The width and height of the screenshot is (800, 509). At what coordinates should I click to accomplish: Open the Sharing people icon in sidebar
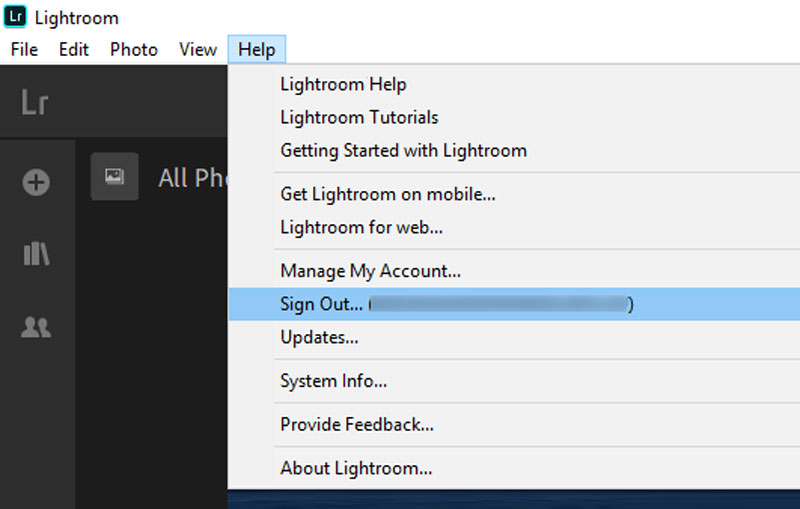pyautogui.click(x=36, y=326)
